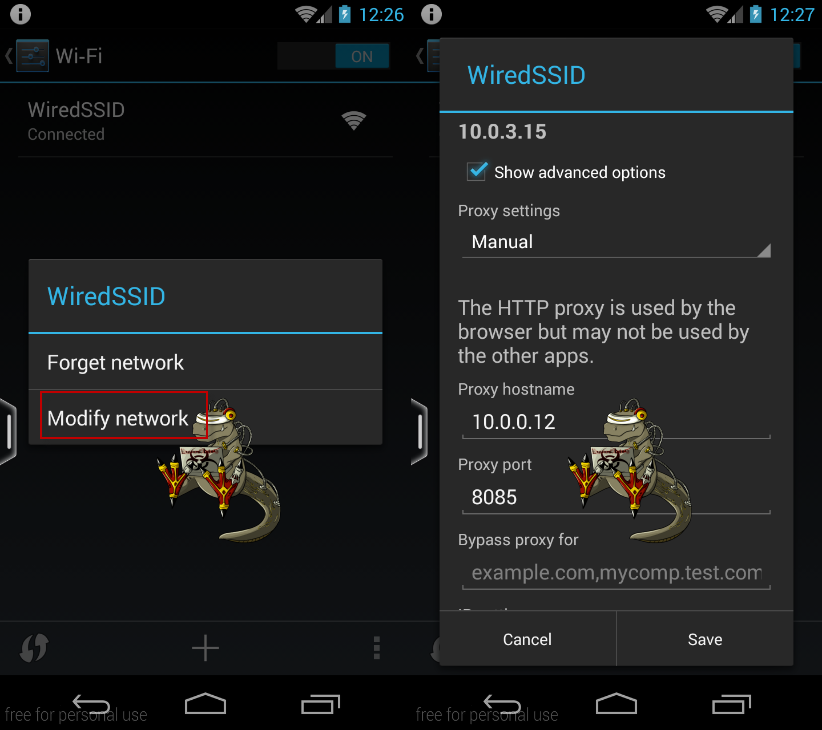The width and height of the screenshot is (822, 730).
Task: Tap the home button on right phone
Action: [x=616, y=704]
